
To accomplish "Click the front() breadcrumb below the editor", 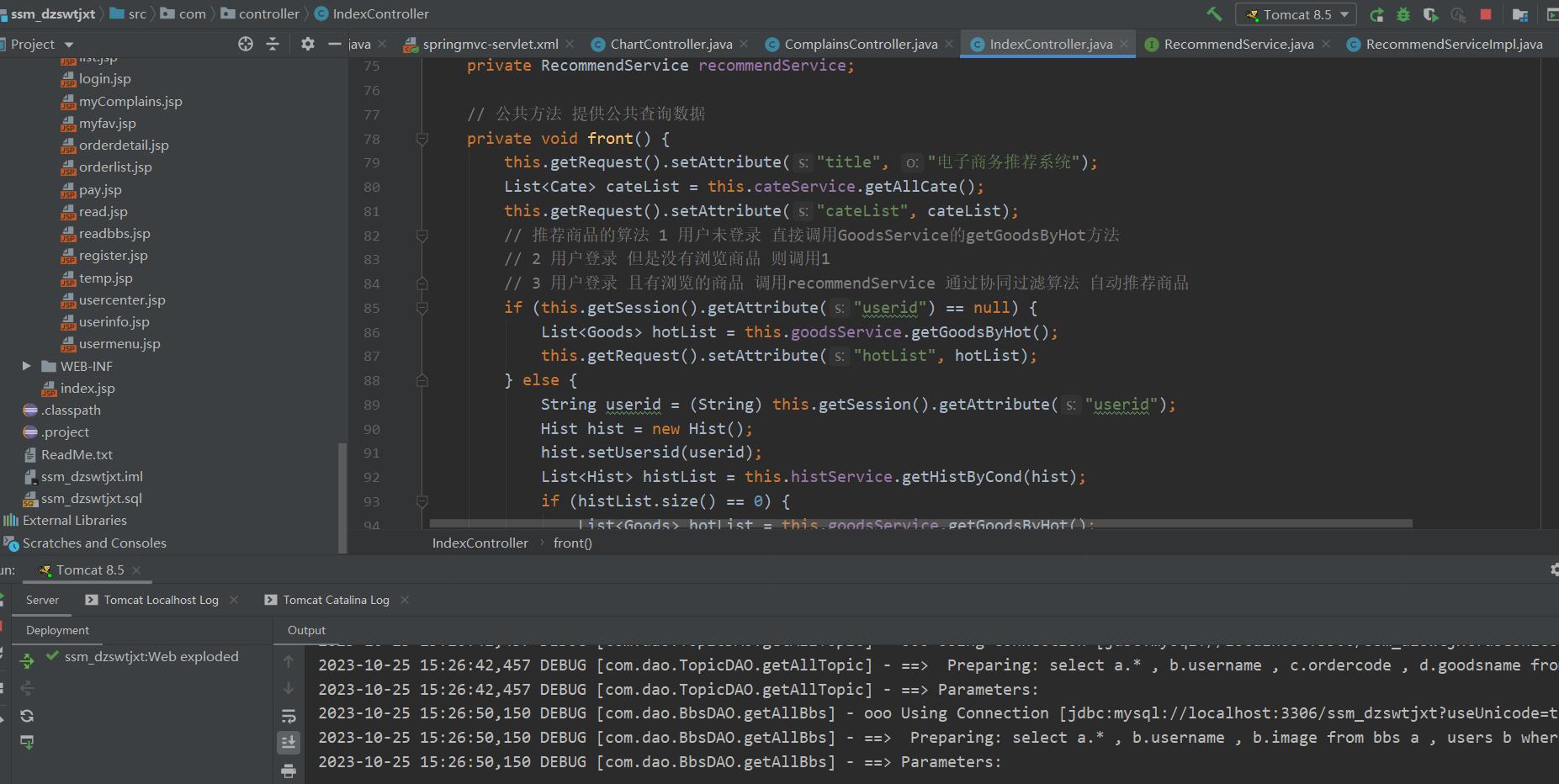I will click(x=573, y=543).
